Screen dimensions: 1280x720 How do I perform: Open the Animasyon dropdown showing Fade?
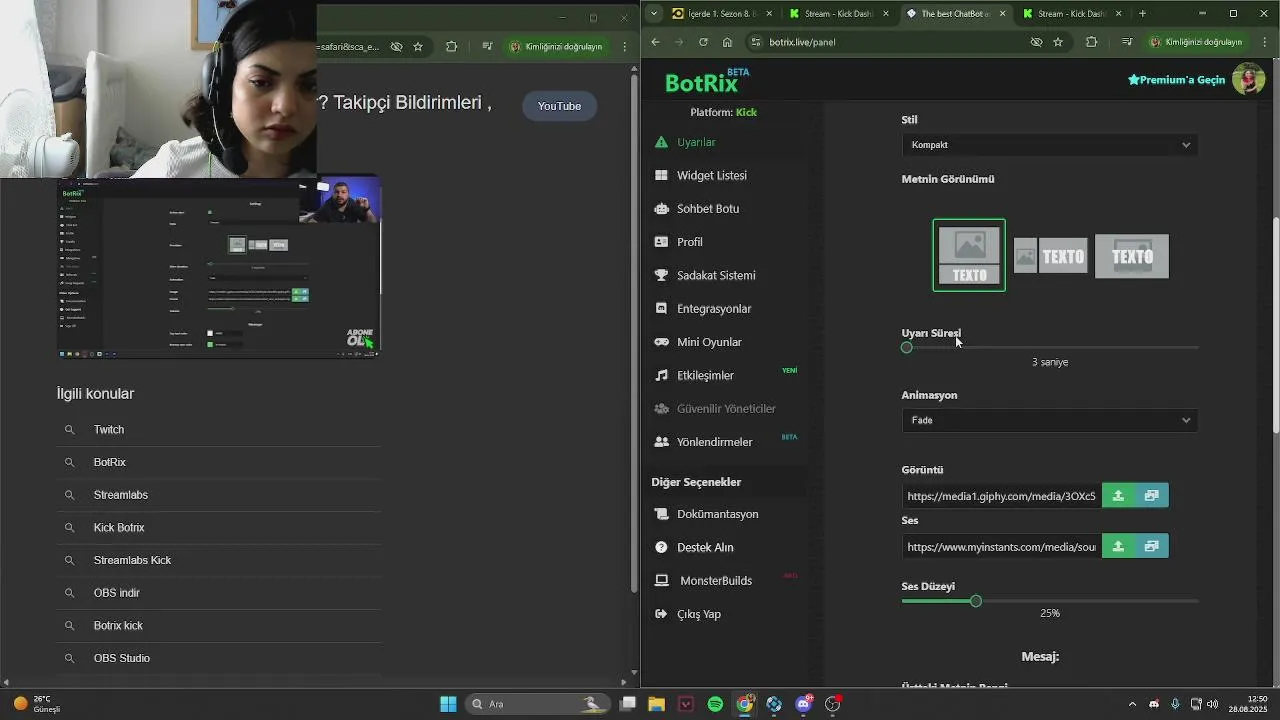pyautogui.click(x=1050, y=420)
